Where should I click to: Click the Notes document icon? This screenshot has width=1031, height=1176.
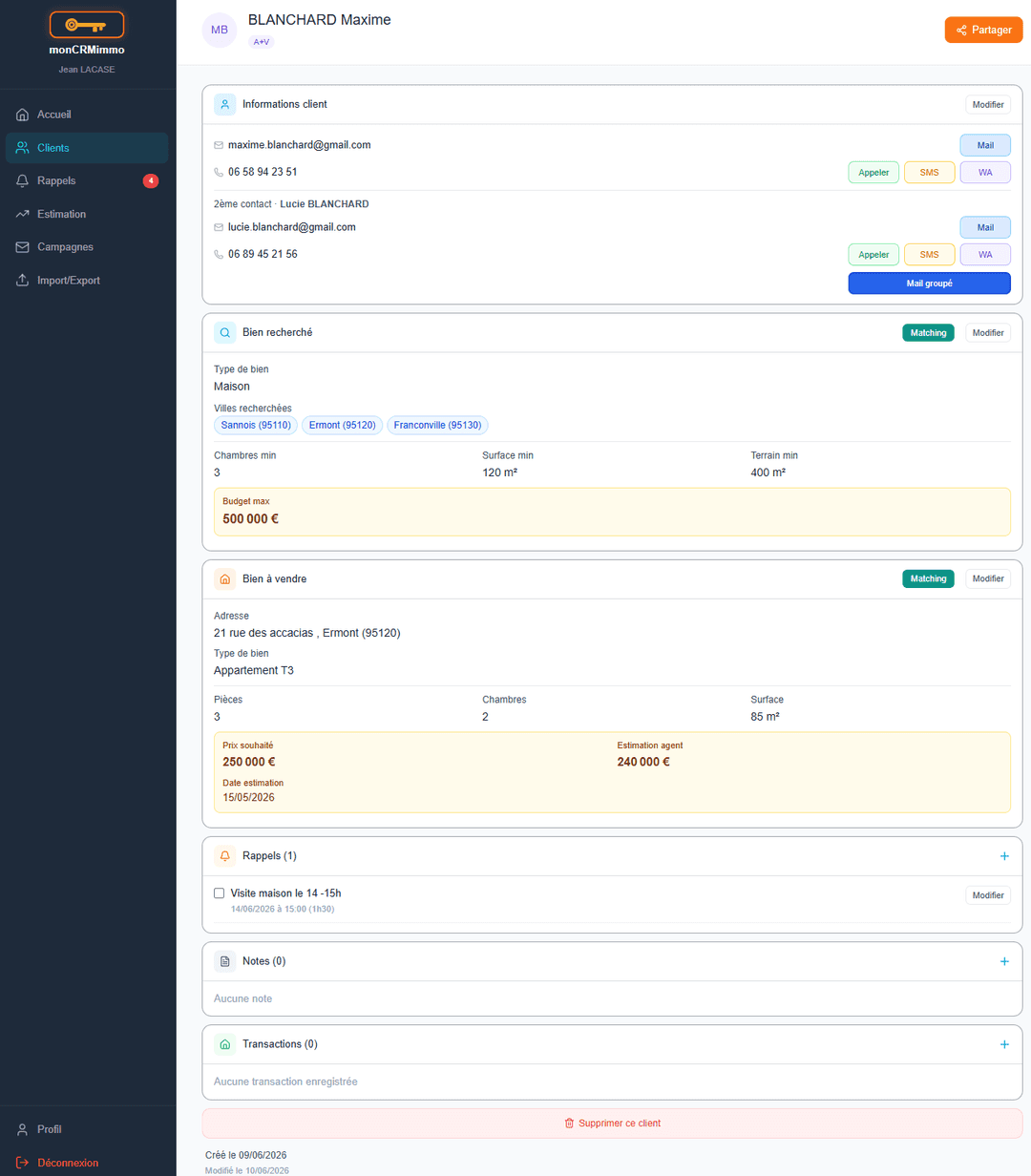point(224,961)
